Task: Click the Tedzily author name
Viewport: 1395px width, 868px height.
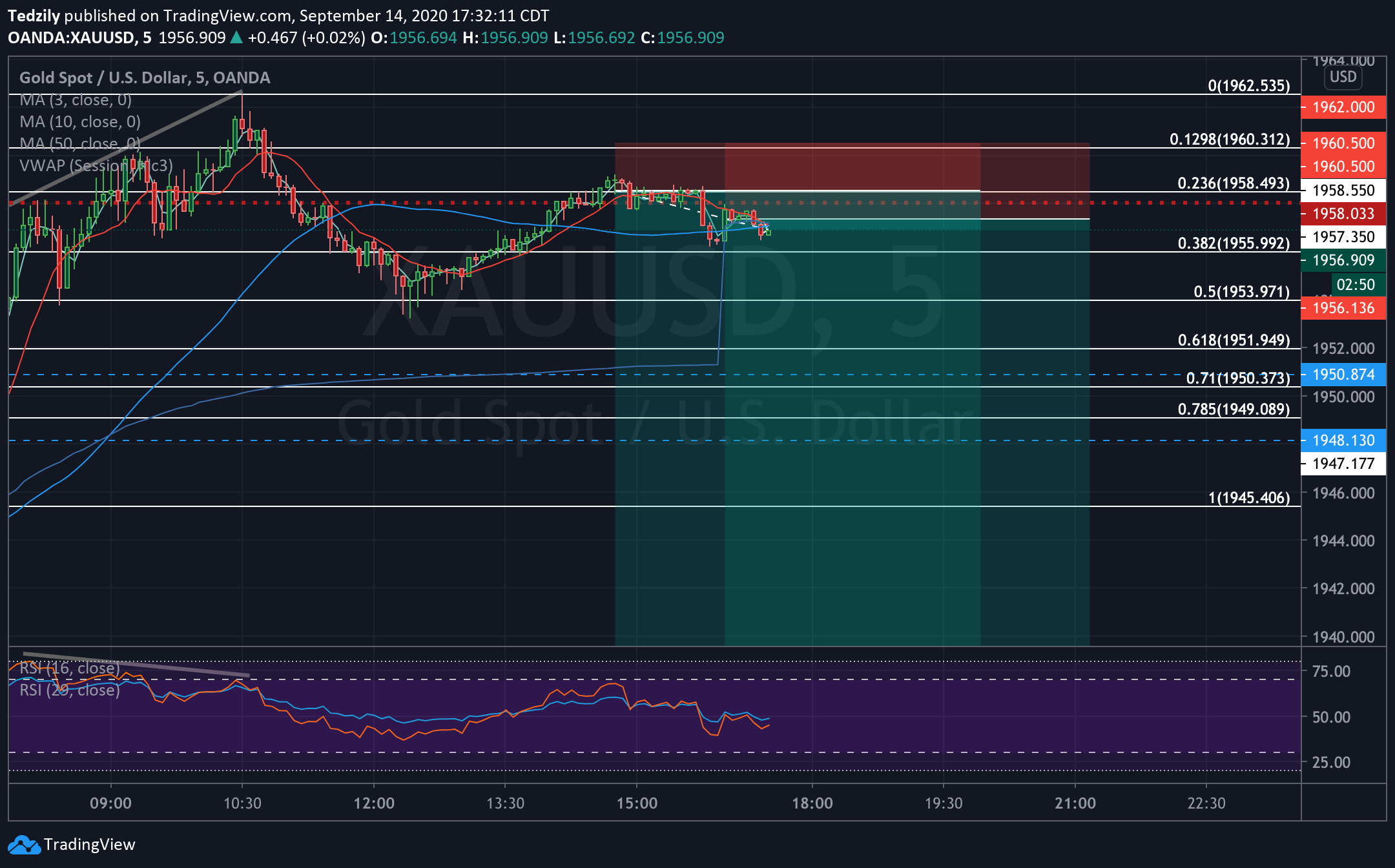Action: [x=34, y=15]
